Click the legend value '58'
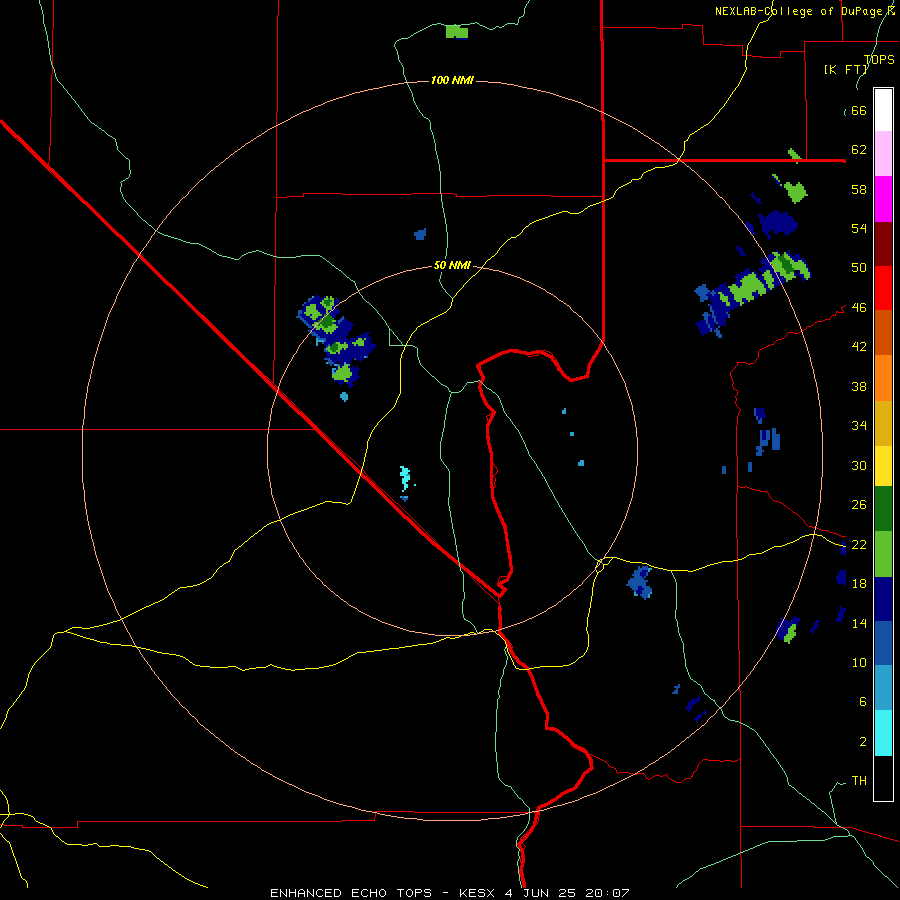Screen dimensions: 900x900 [859, 189]
